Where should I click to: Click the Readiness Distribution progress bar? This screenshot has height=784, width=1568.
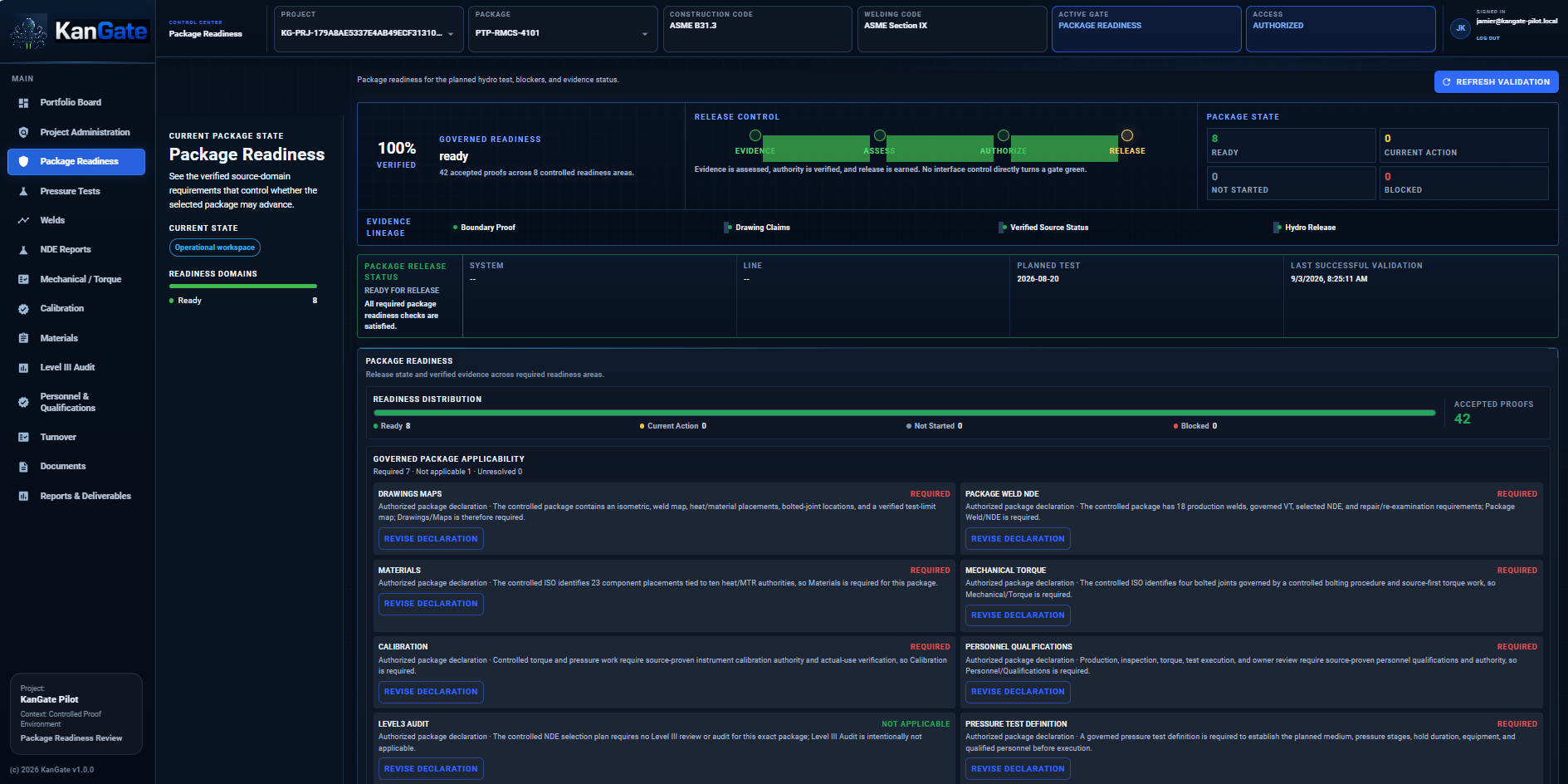click(x=905, y=413)
